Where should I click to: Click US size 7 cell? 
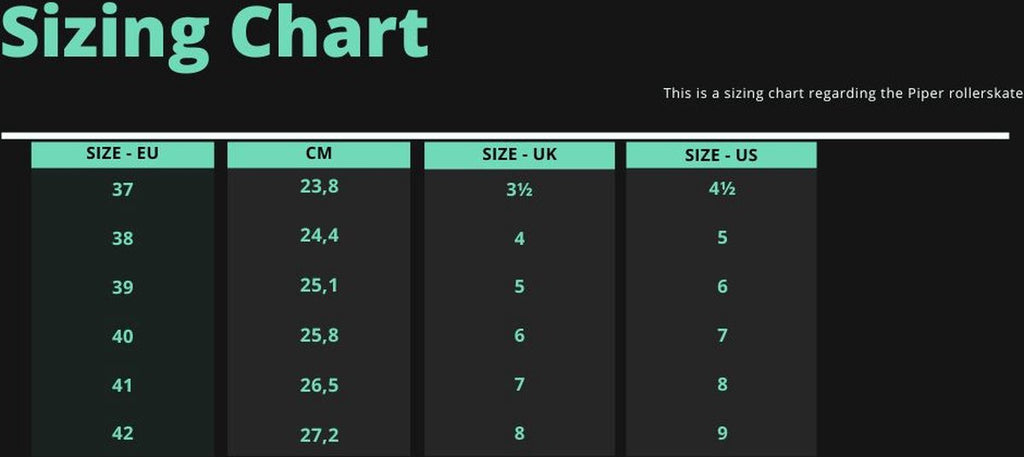click(722, 336)
